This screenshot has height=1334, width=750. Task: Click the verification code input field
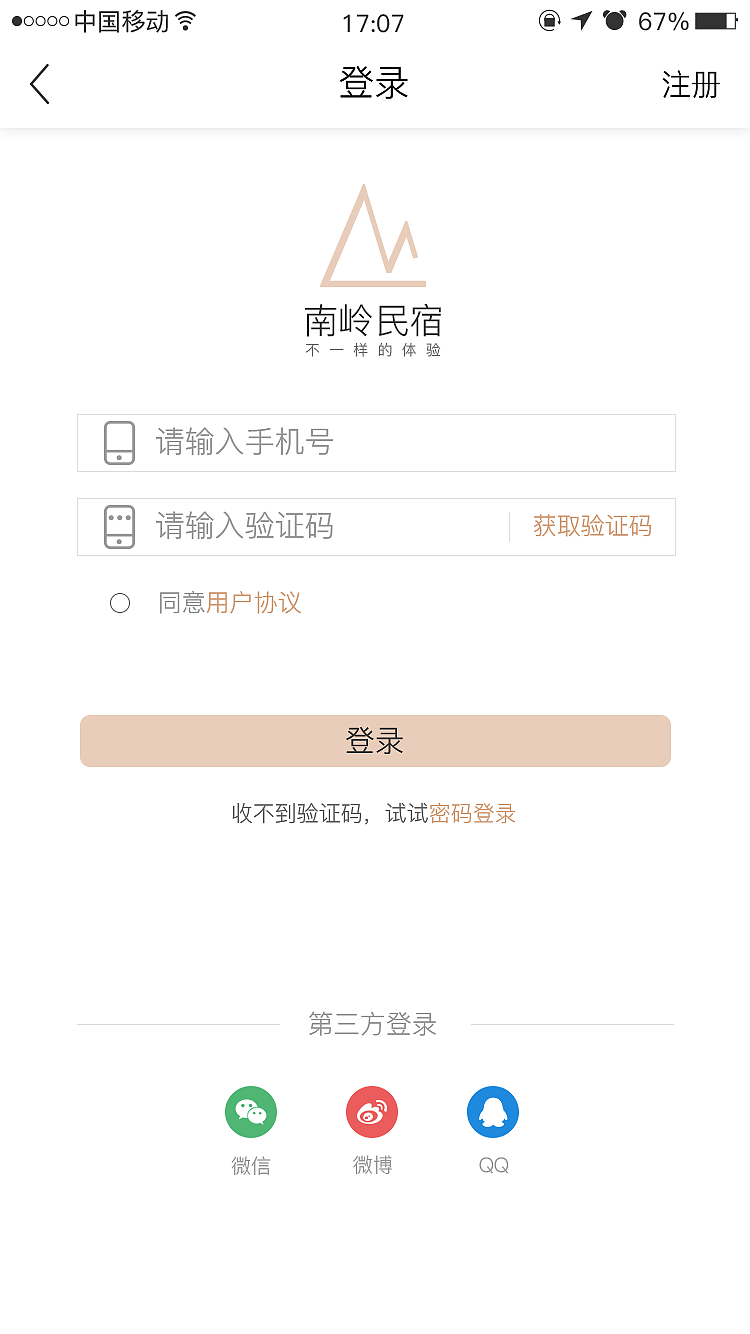(x=300, y=527)
